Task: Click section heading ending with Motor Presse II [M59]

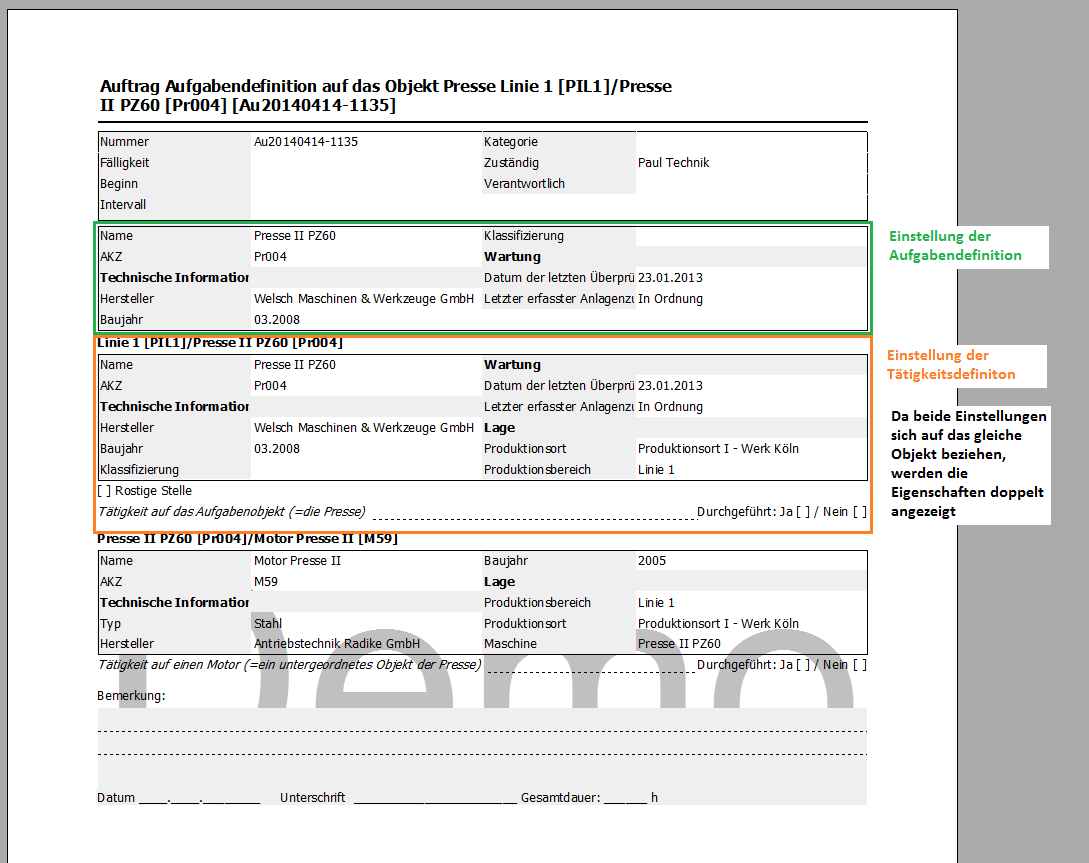Action: coord(247,539)
